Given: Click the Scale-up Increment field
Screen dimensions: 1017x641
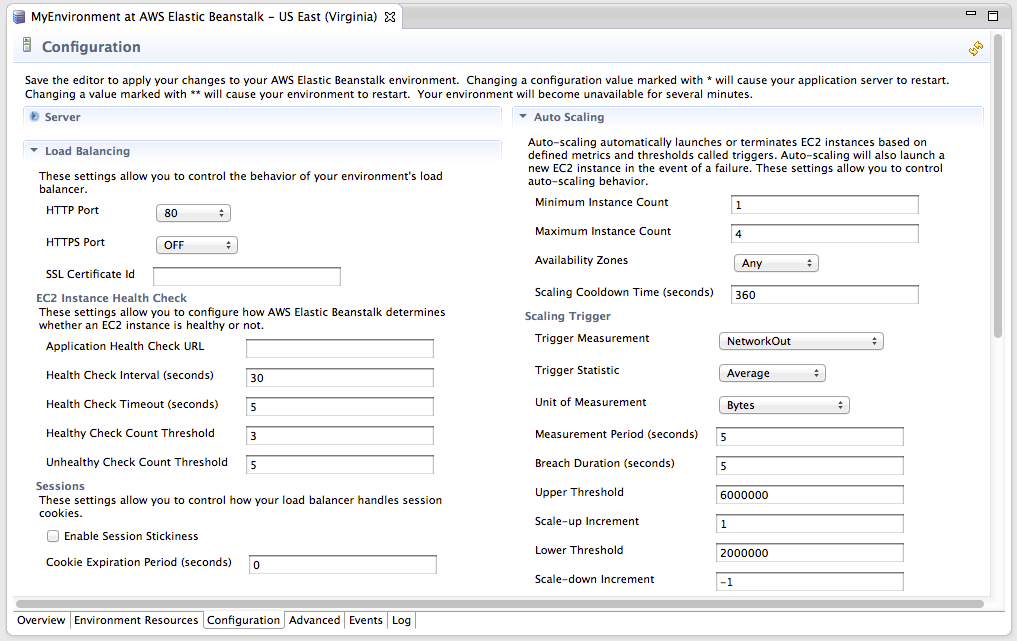Looking at the screenshot, I should point(809,524).
